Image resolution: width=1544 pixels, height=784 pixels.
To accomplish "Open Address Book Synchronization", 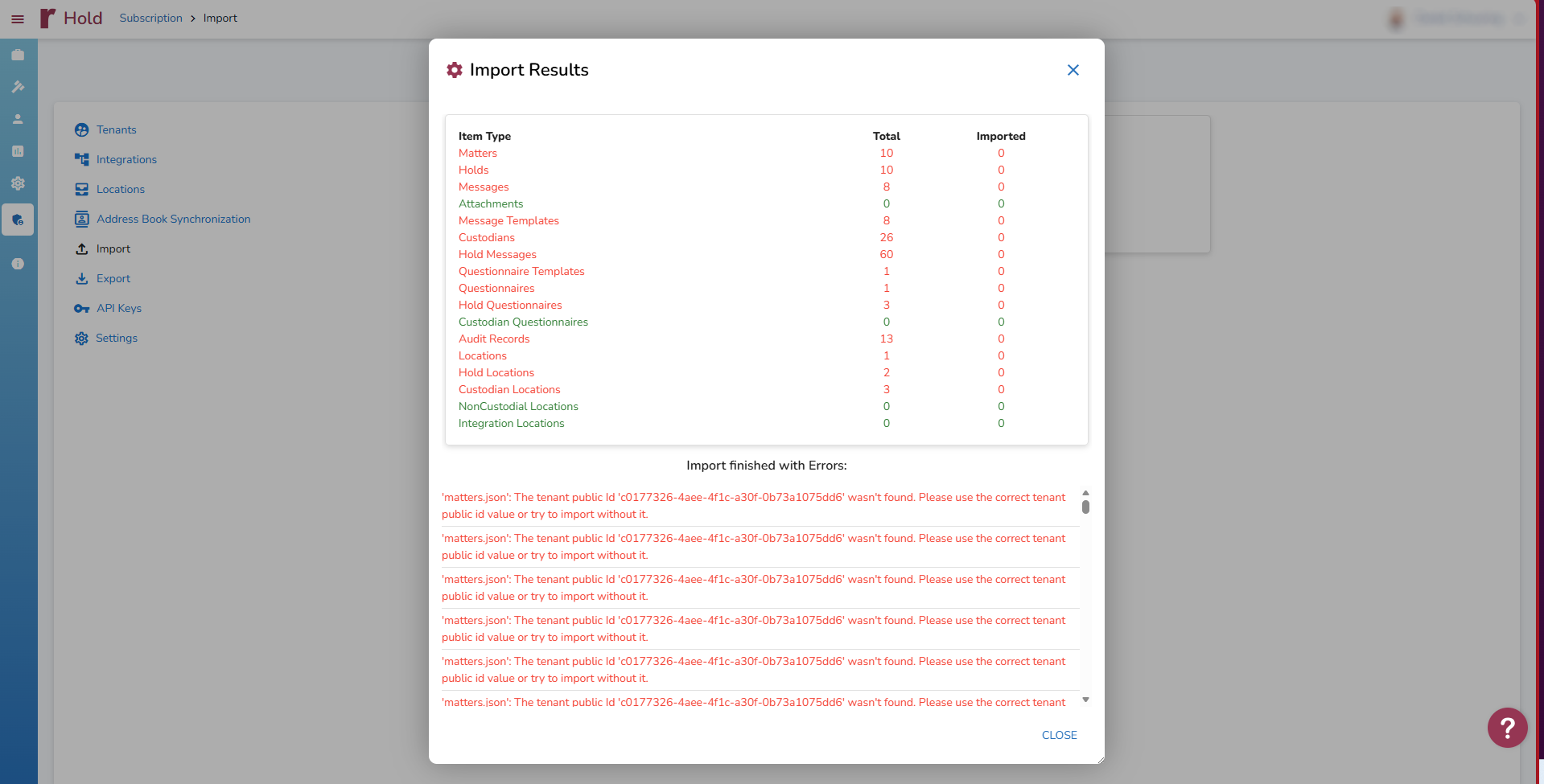I will [x=173, y=220].
